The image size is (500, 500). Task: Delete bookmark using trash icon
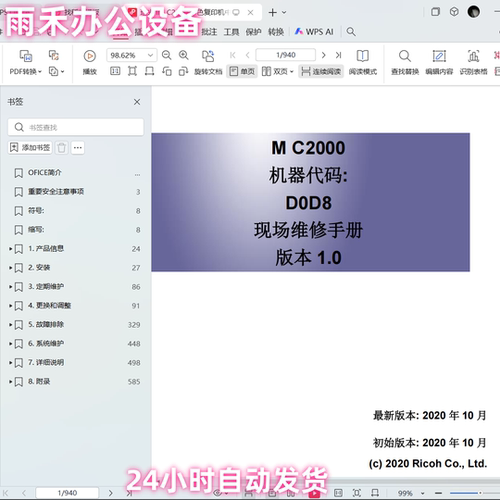(x=61, y=147)
